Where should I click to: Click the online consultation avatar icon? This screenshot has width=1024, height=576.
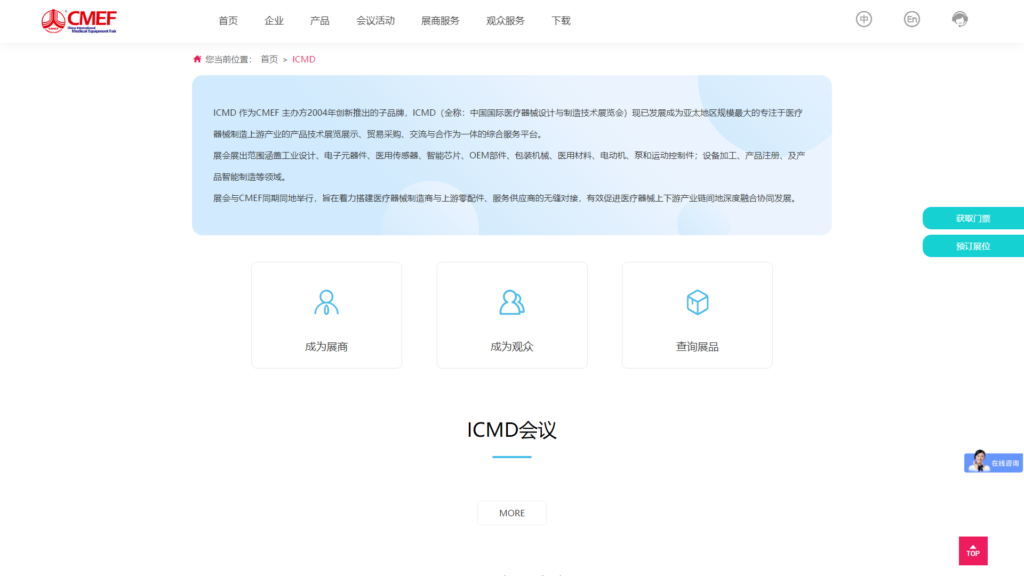(x=978, y=460)
